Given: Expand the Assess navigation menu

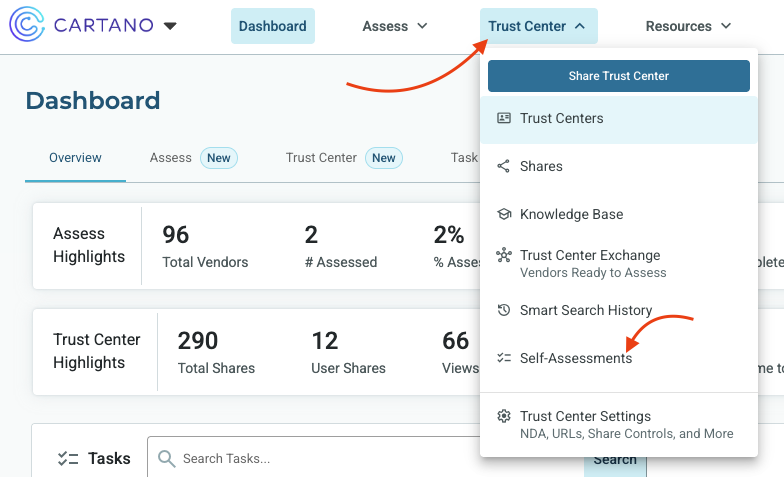Looking at the screenshot, I should [x=394, y=26].
